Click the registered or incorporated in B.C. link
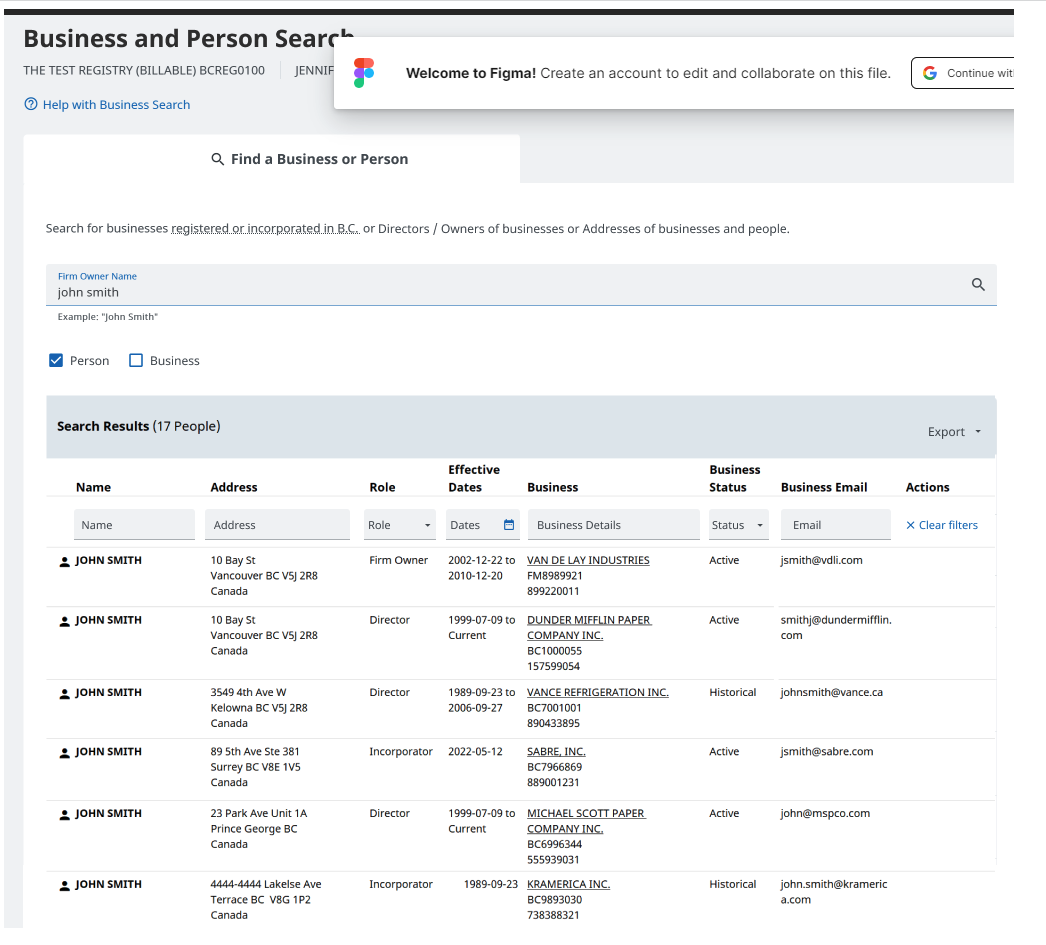 [x=265, y=228]
